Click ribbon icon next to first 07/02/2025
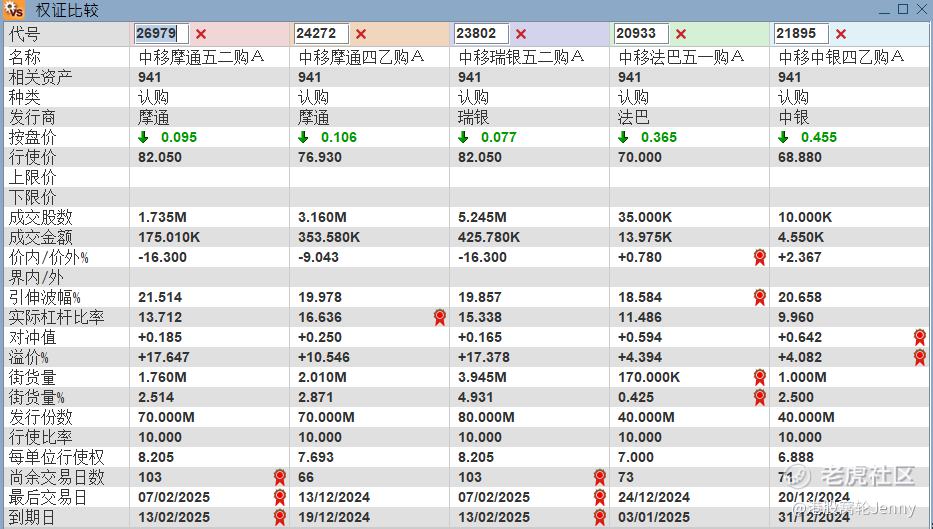Screen dimensions: 933x529 tap(280, 497)
